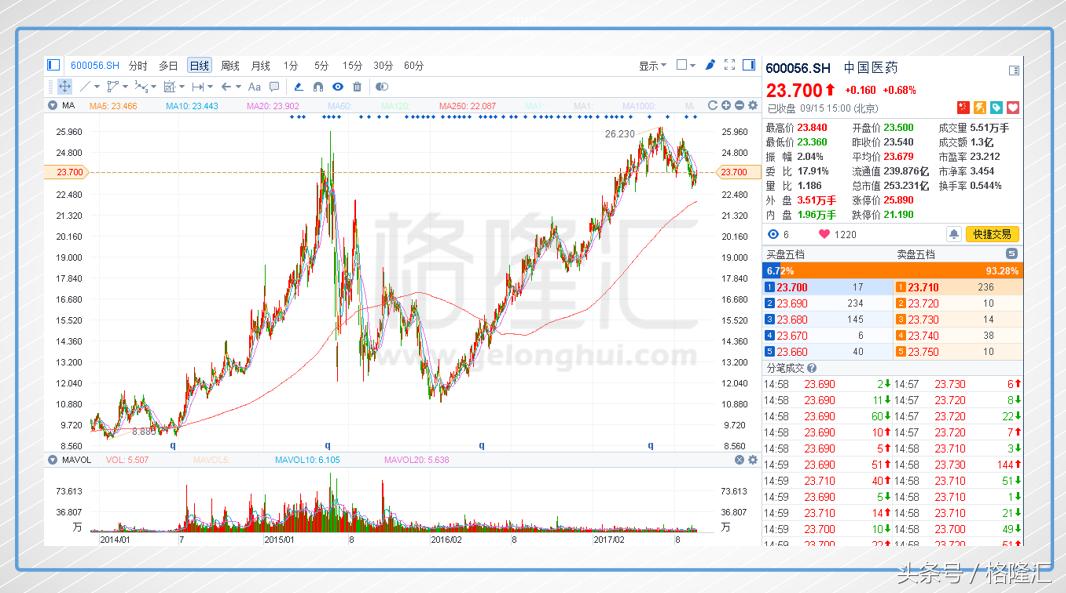Expand the arrow tool dropdown

(x=239, y=87)
